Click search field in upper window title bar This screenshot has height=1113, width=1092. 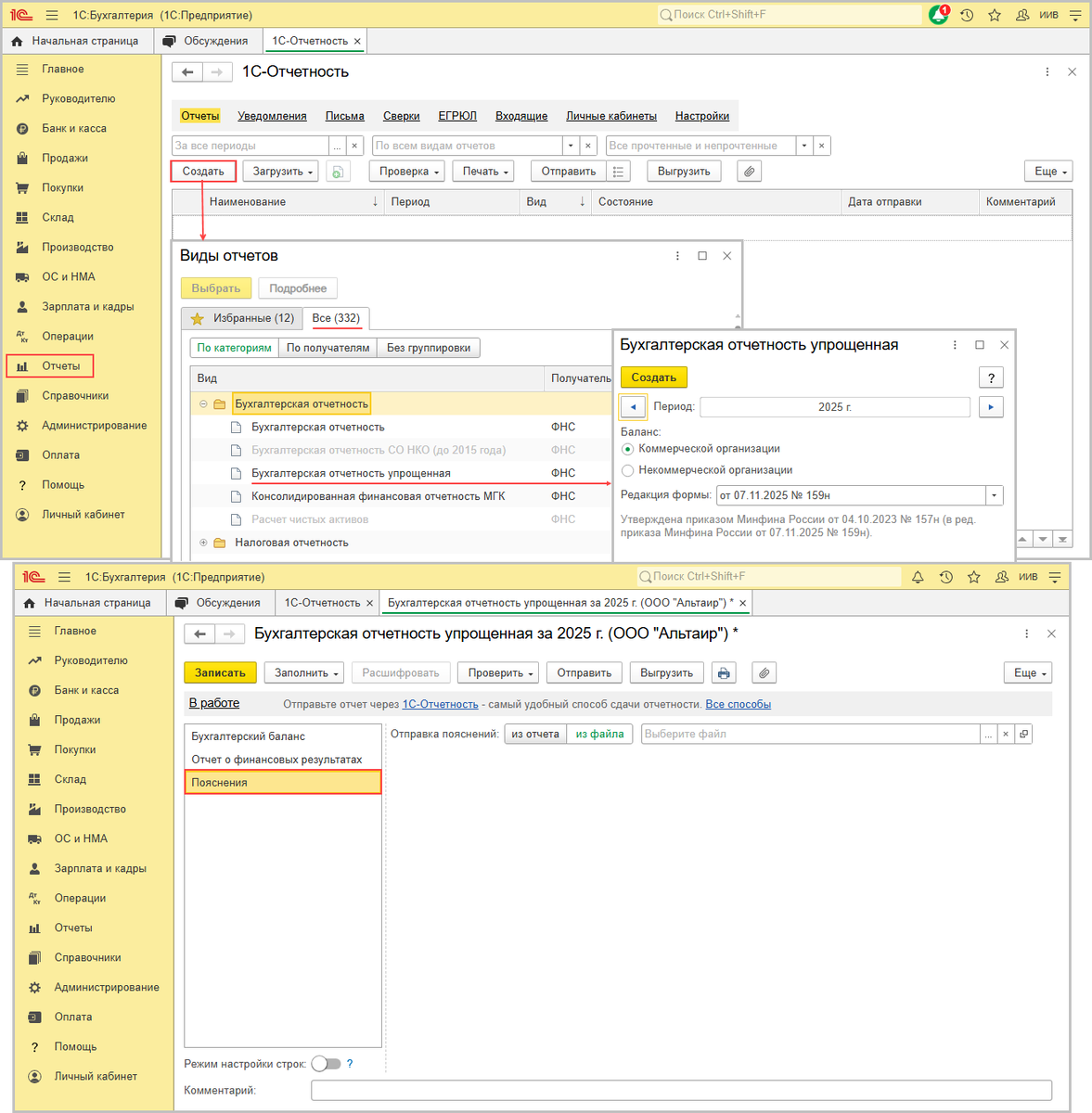coord(790,15)
